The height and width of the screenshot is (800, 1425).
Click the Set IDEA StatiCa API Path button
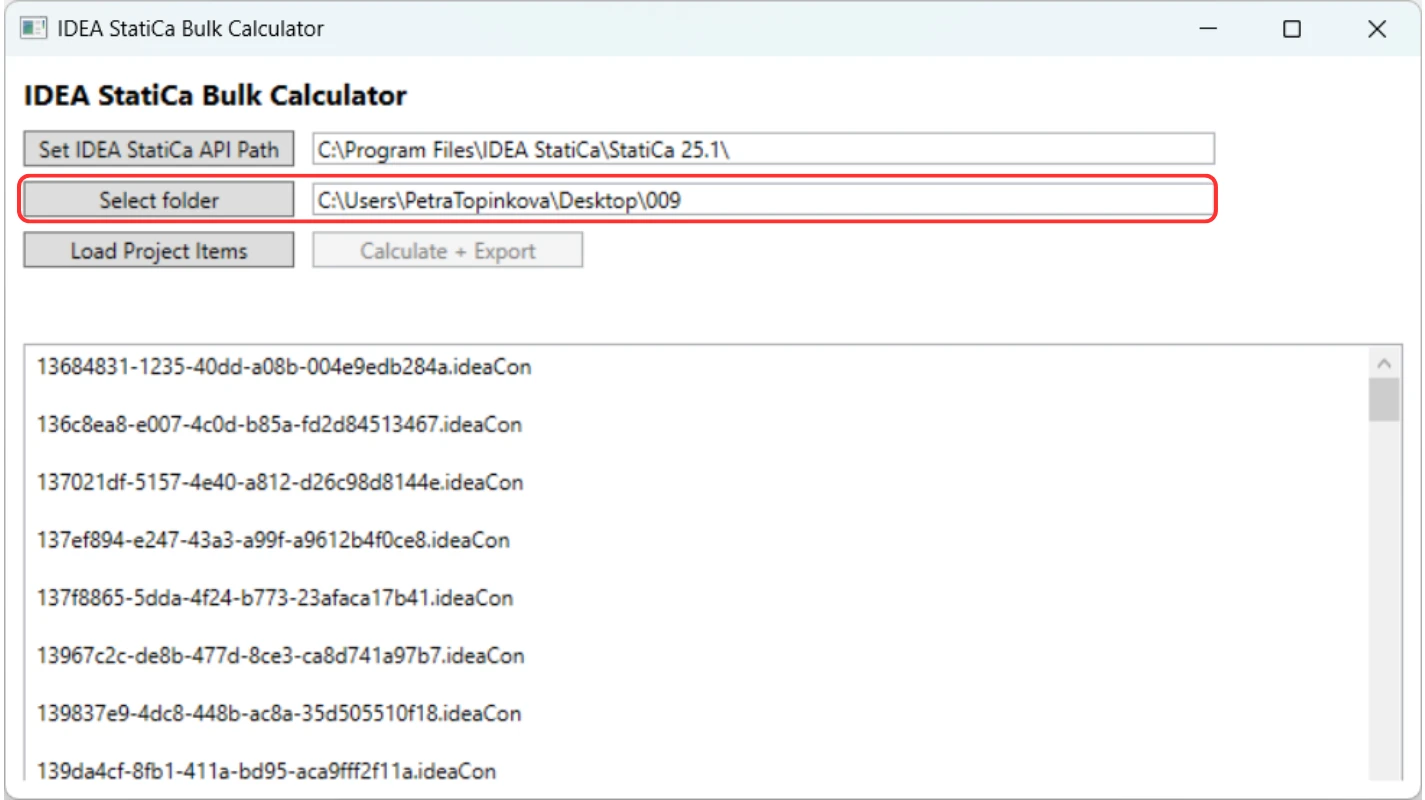click(159, 149)
